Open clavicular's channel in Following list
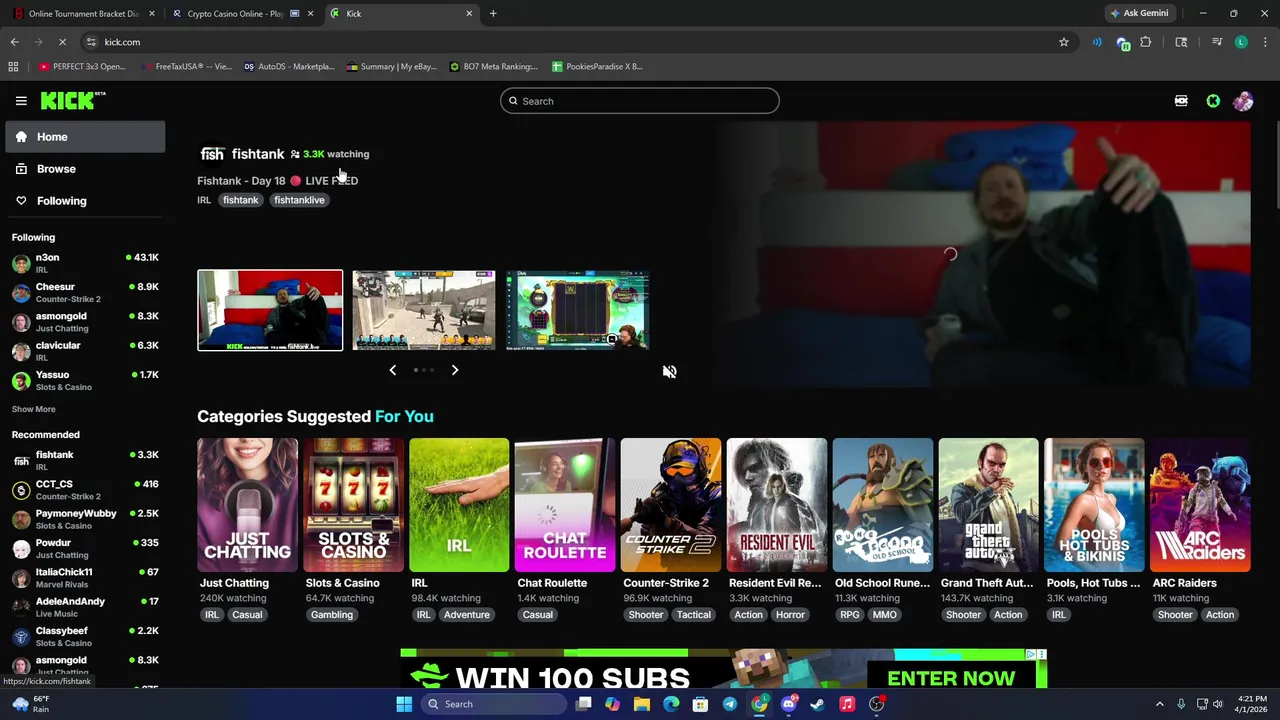 [85, 351]
